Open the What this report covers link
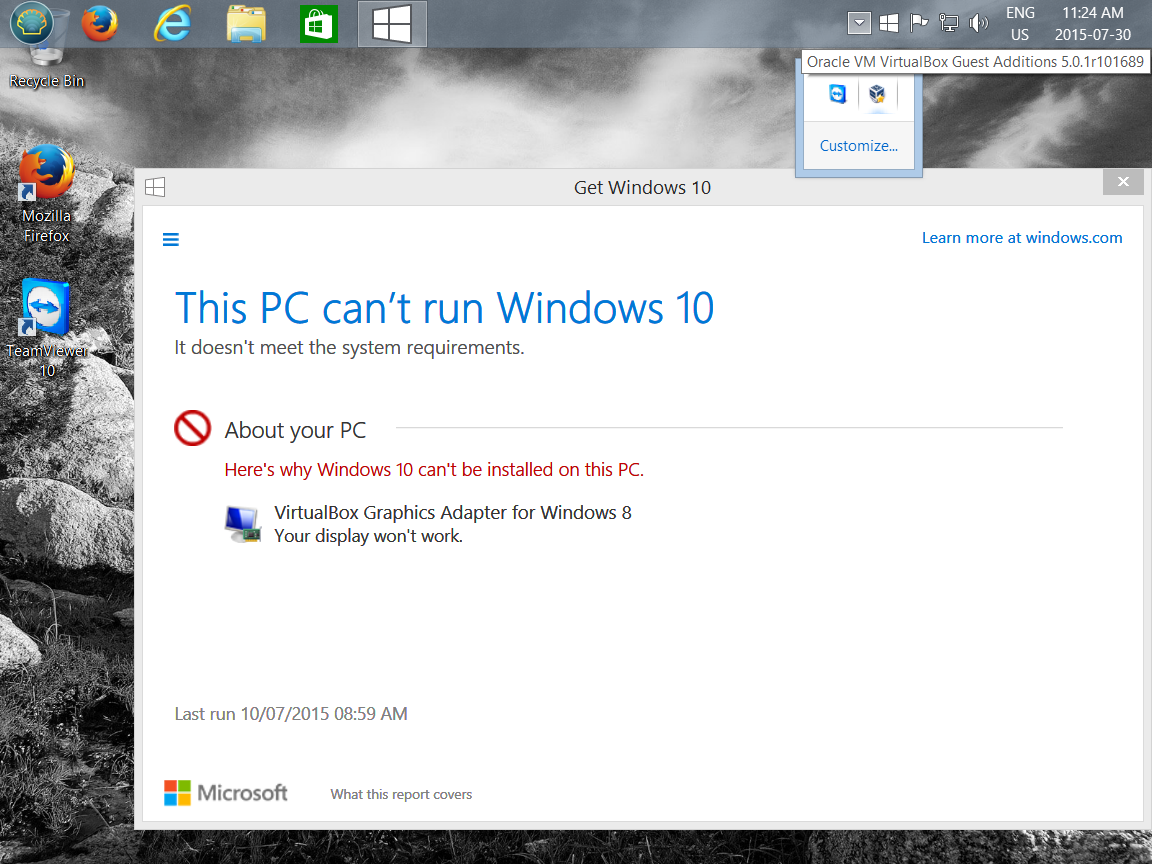 [x=401, y=794]
